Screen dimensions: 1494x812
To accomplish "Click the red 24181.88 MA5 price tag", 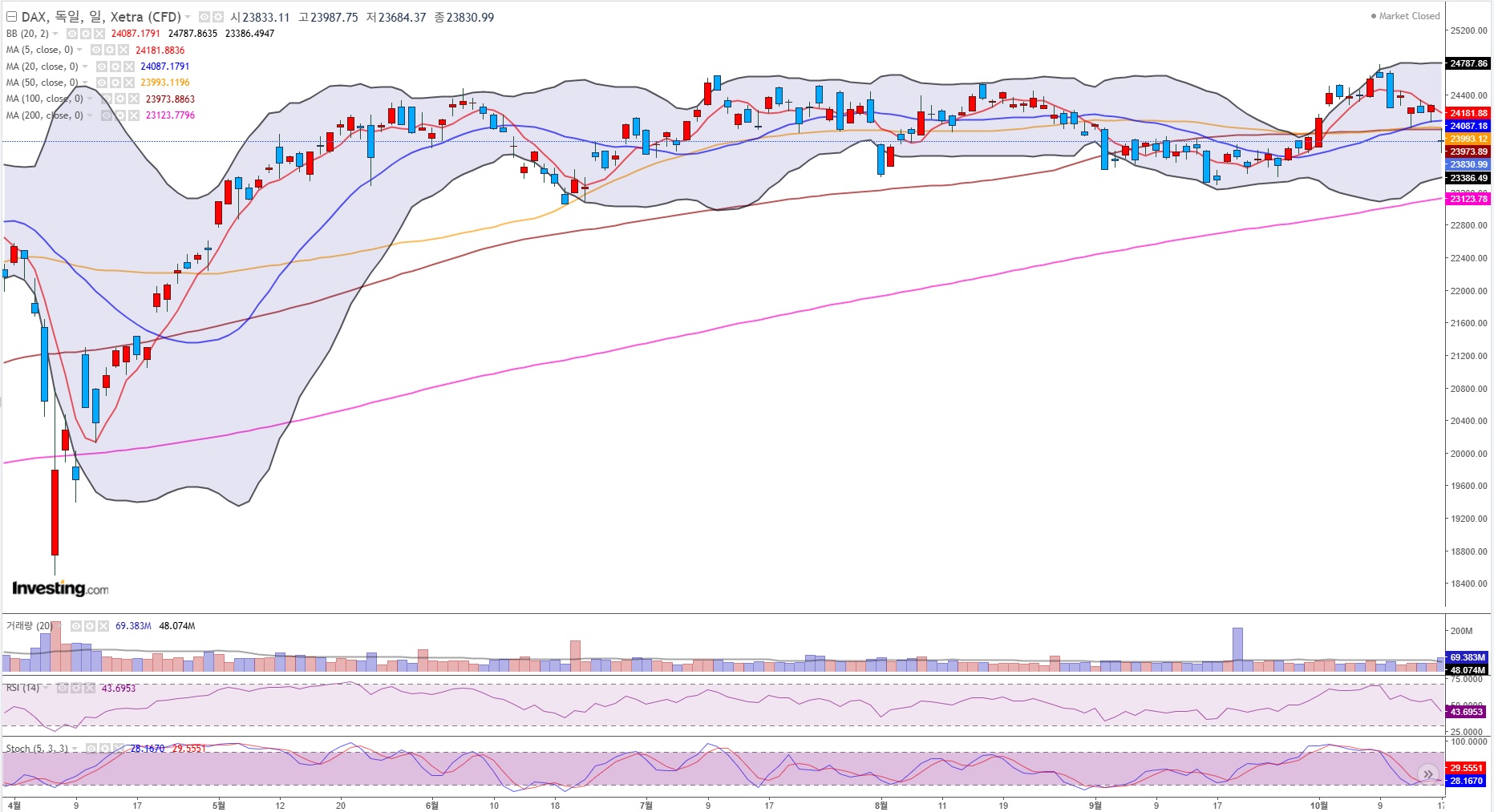I will (x=1468, y=113).
